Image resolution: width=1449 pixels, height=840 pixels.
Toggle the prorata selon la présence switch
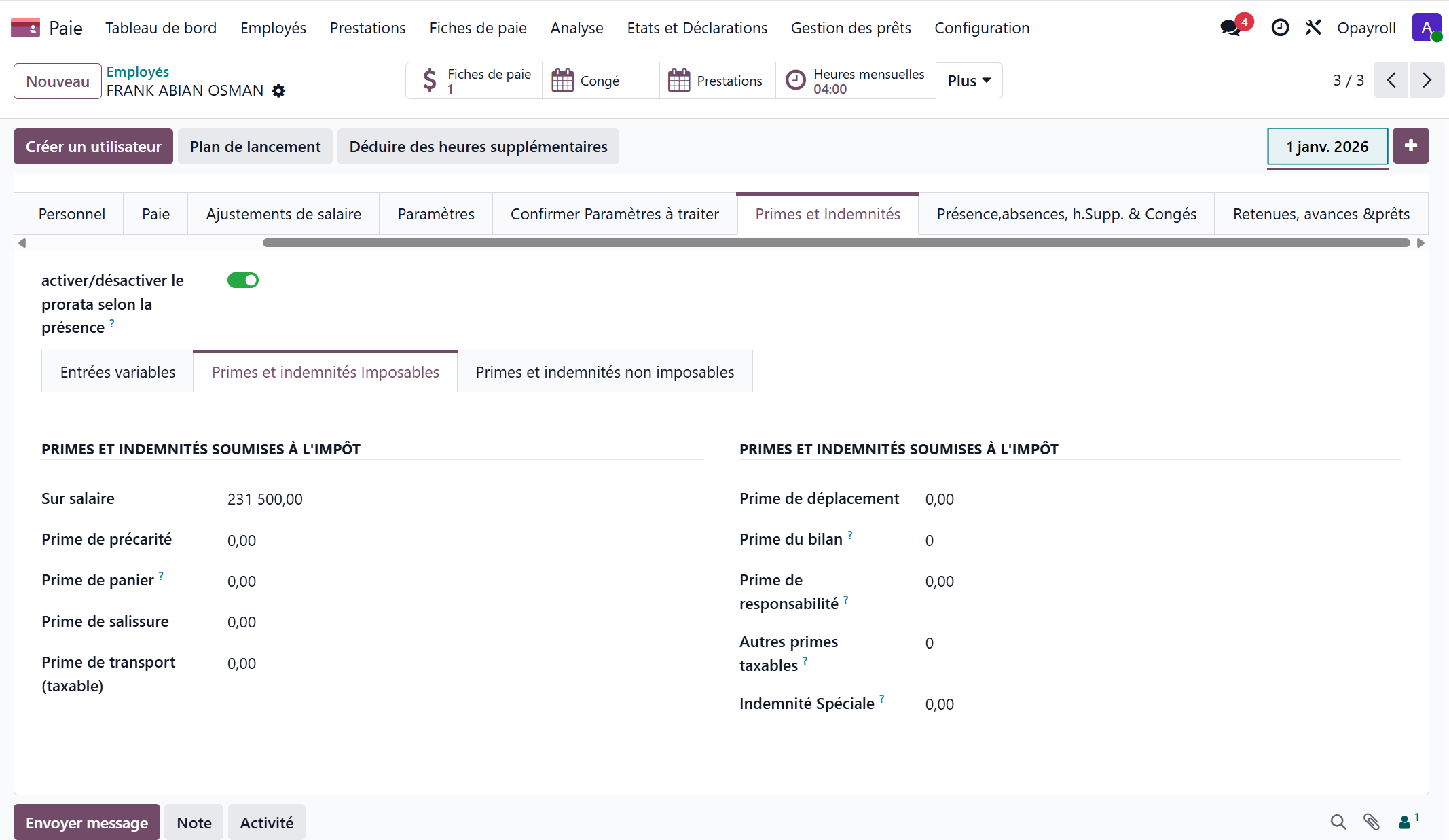[x=243, y=280]
